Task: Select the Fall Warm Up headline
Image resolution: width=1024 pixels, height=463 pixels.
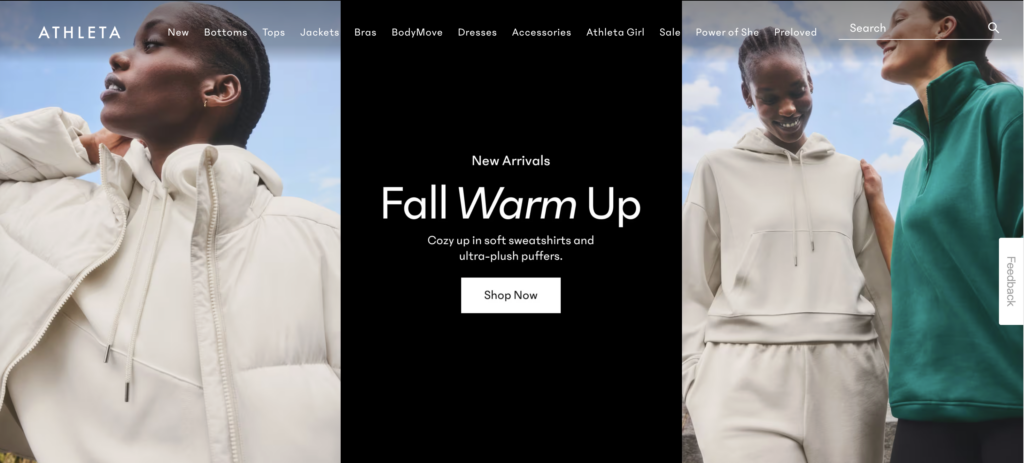Action: click(511, 203)
